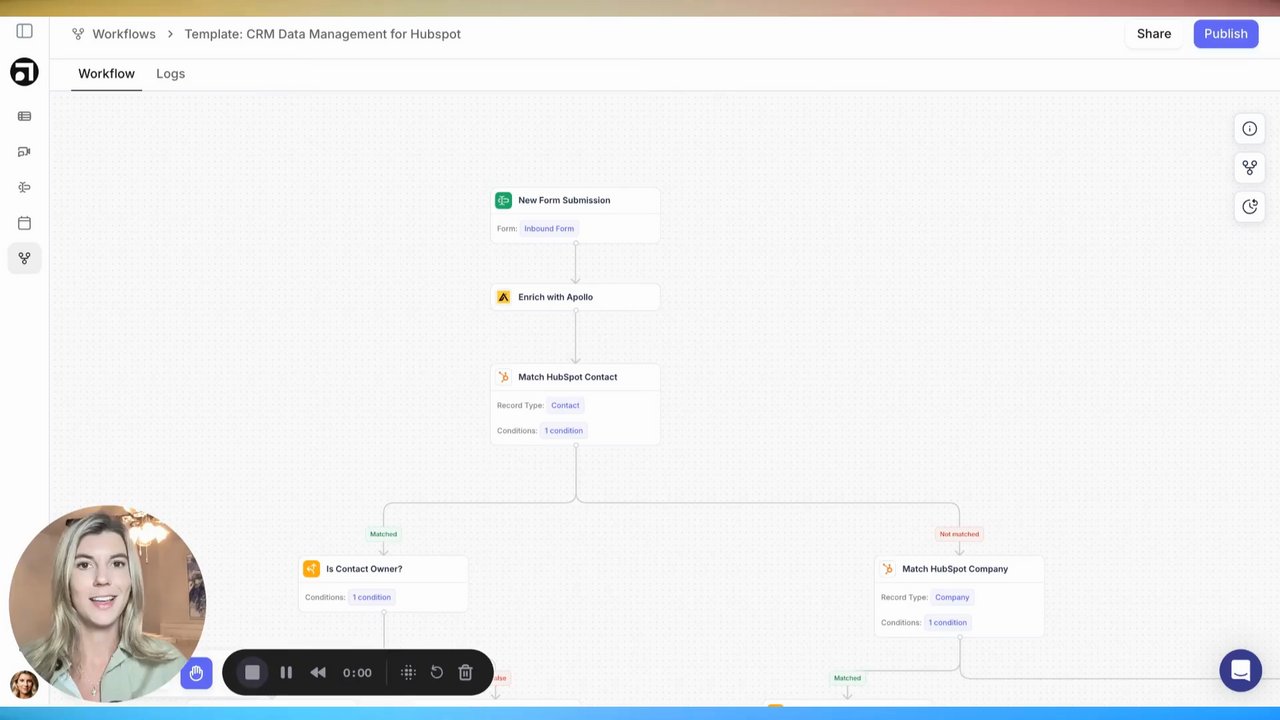This screenshot has width=1280, height=720.
Task: Toggle the sidebar panel icon
Action: 24,32
